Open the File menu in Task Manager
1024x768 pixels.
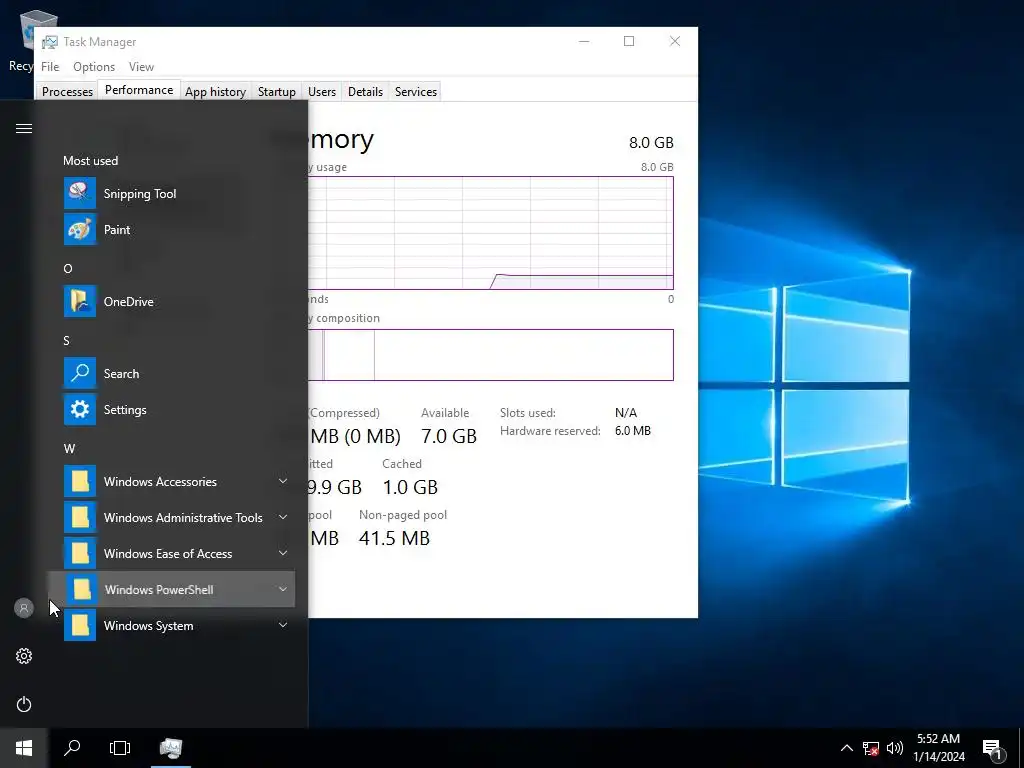coord(50,67)
